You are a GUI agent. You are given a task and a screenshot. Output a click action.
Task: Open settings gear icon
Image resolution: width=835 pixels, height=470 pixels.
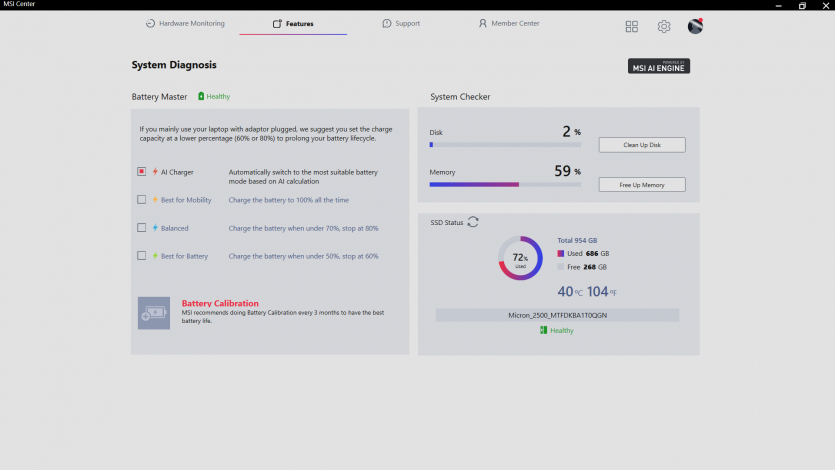tap(664, 27)
